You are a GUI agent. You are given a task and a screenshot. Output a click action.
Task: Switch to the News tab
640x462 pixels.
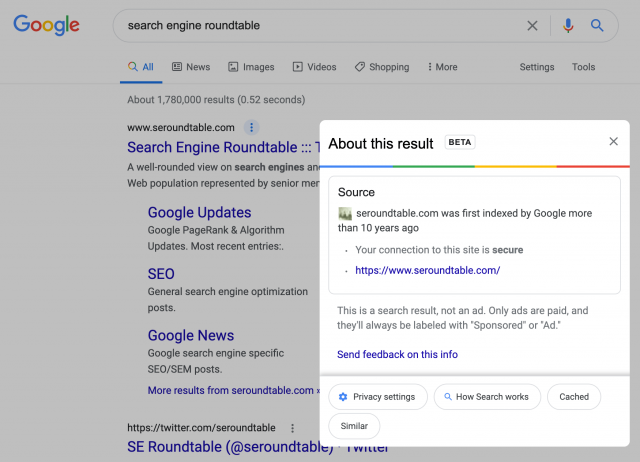click(x=191, y=67)
